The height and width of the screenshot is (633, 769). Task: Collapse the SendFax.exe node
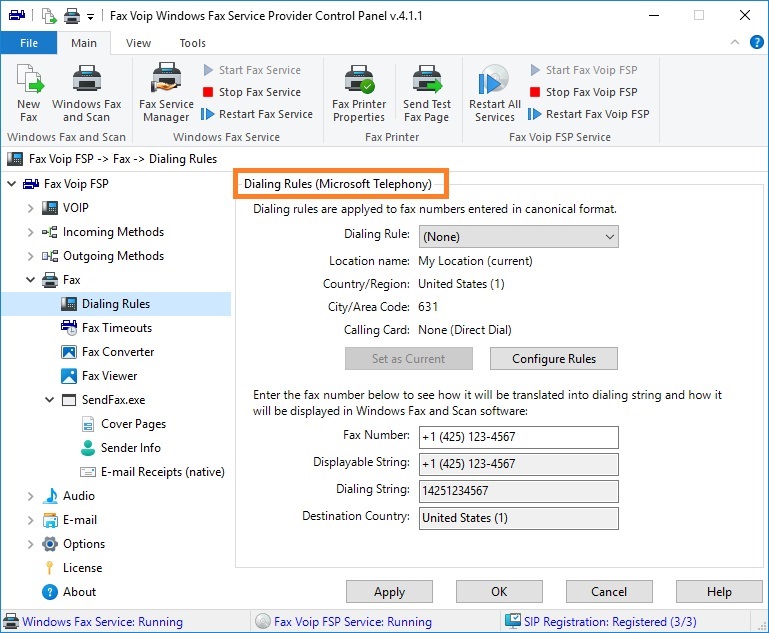(x=50, y=400)
